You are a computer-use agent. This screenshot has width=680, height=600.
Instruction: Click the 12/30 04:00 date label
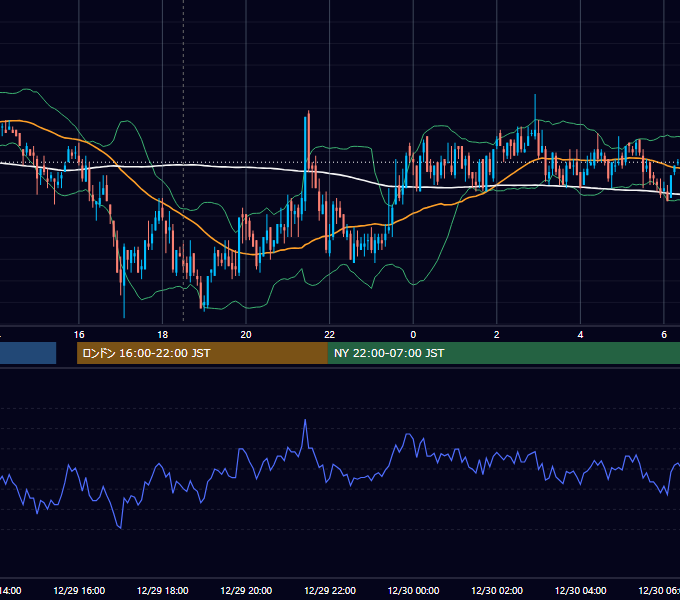[581, 591]
